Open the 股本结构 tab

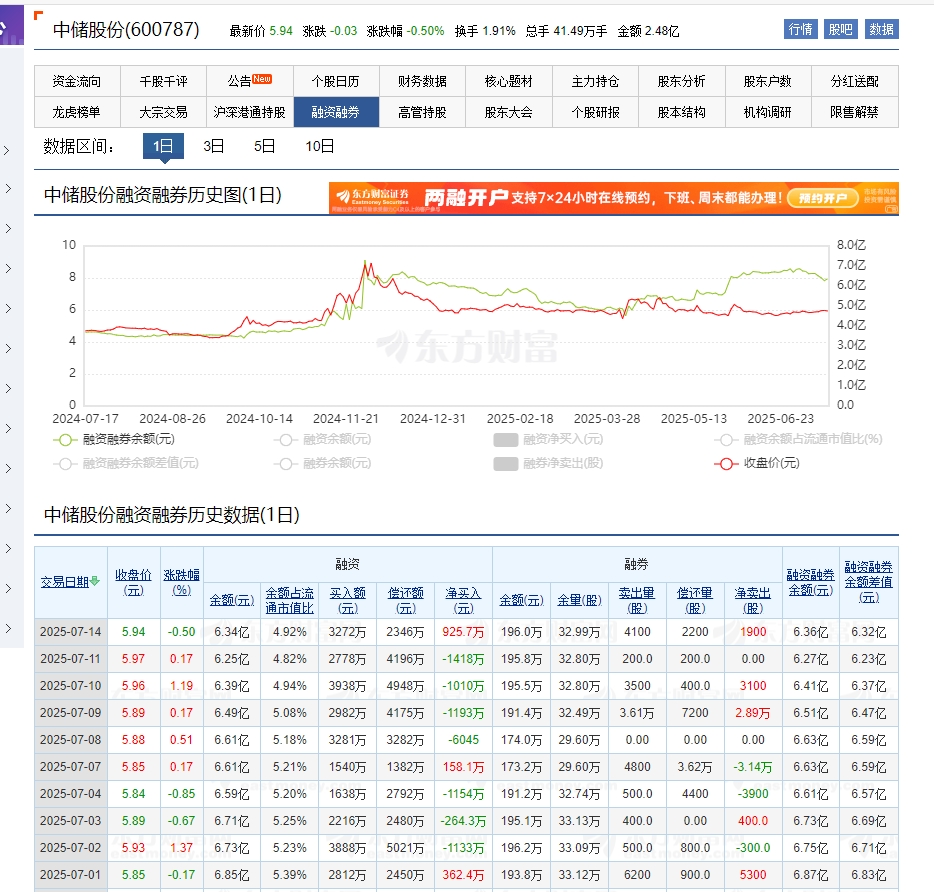tap(682, 112)
